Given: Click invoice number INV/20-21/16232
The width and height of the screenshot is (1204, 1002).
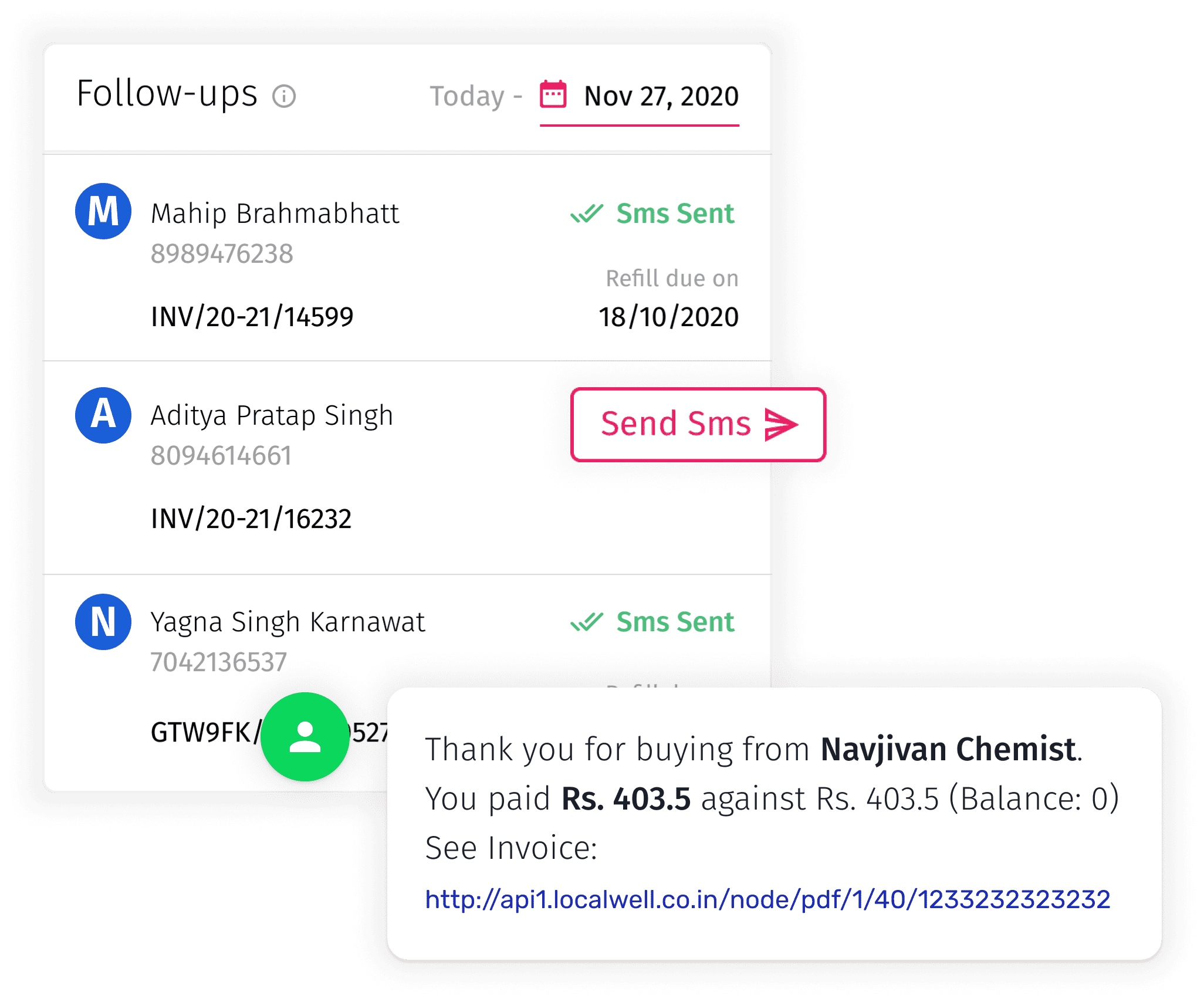Looking at the screenshot, I should pos(251,519).
